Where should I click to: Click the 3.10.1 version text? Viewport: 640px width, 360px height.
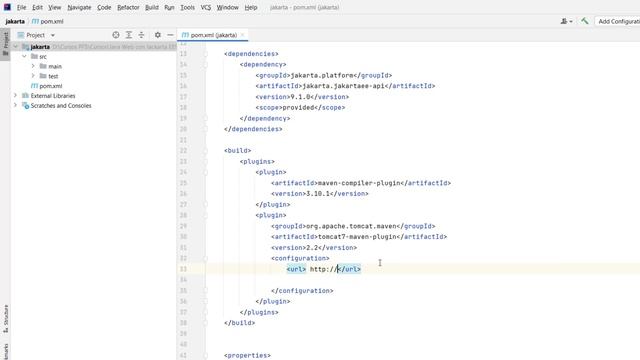[x=318, y=193]
